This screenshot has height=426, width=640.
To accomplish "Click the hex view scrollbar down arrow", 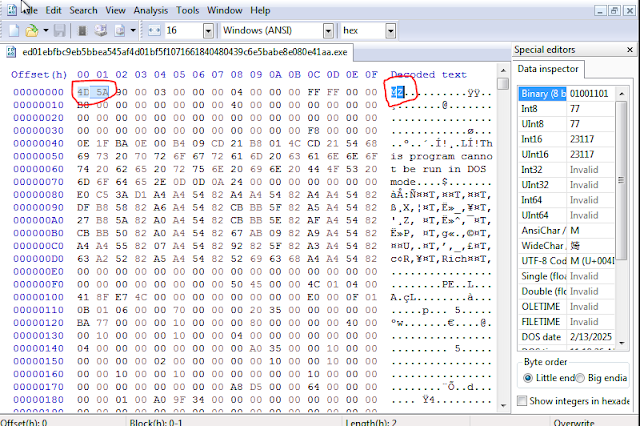I will pyautogui.click(x=503, y=405).
